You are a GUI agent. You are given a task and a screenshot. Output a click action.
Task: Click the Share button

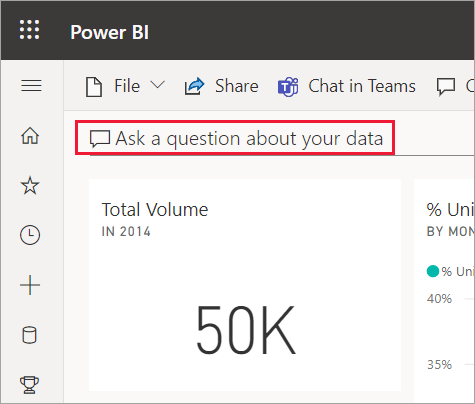pyautogui.click(x=222, y=86)
